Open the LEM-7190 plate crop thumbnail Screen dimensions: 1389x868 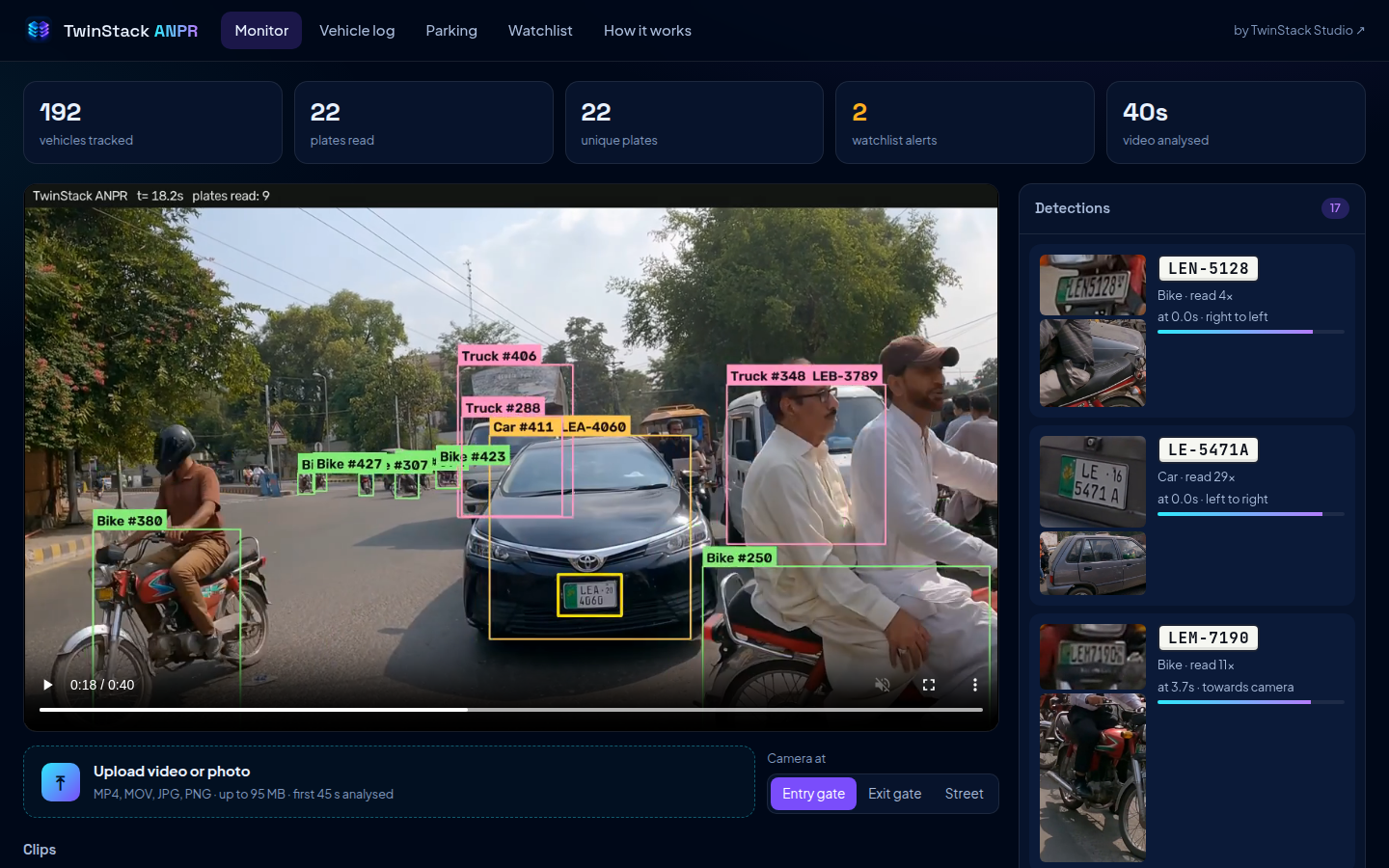tap(1093, 657)
